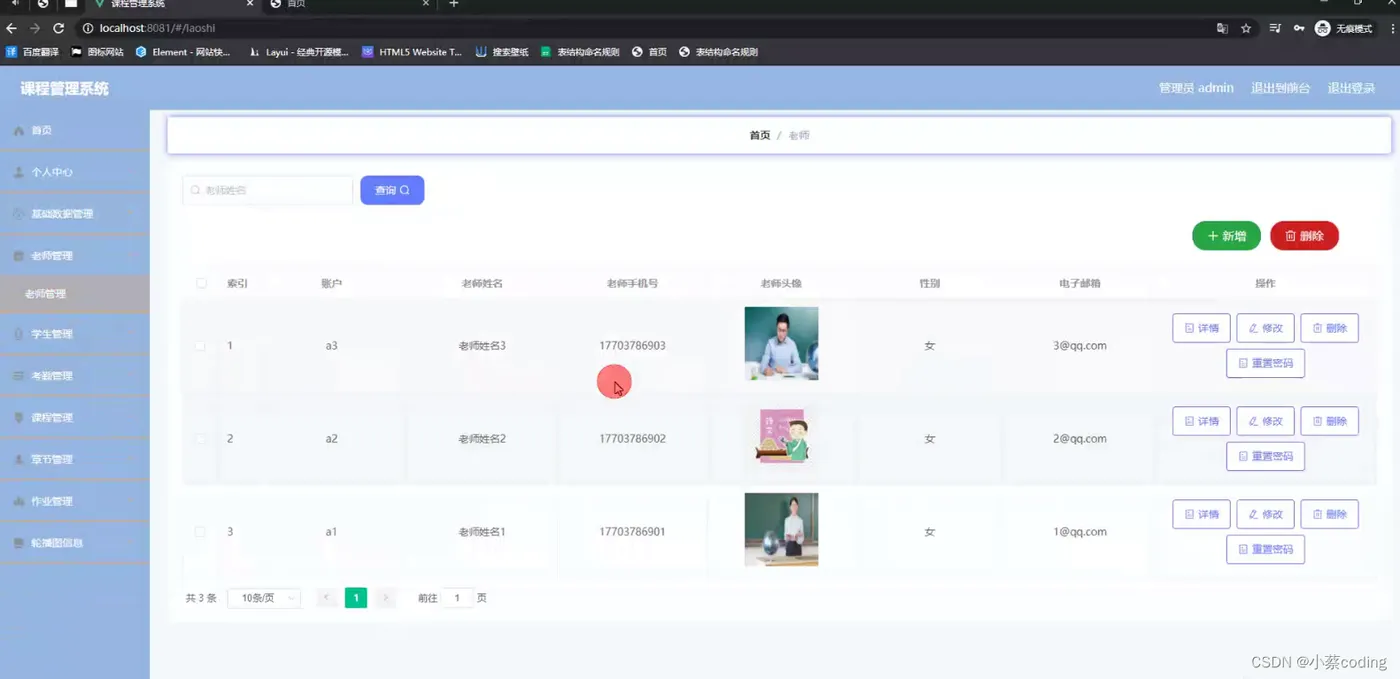Click the address bar URL

[x=158, y=28]
